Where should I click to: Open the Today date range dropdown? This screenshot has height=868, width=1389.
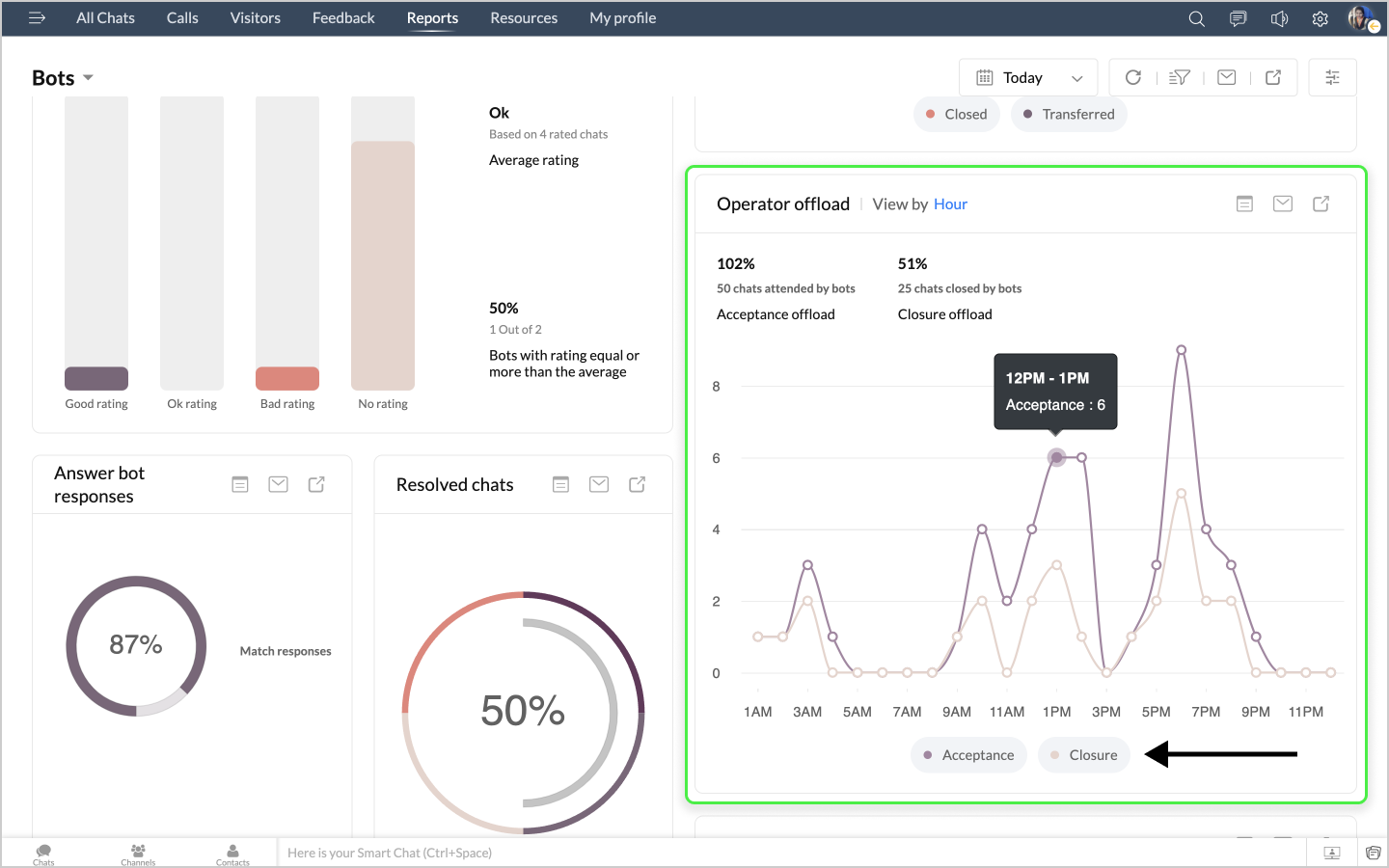1028,78
